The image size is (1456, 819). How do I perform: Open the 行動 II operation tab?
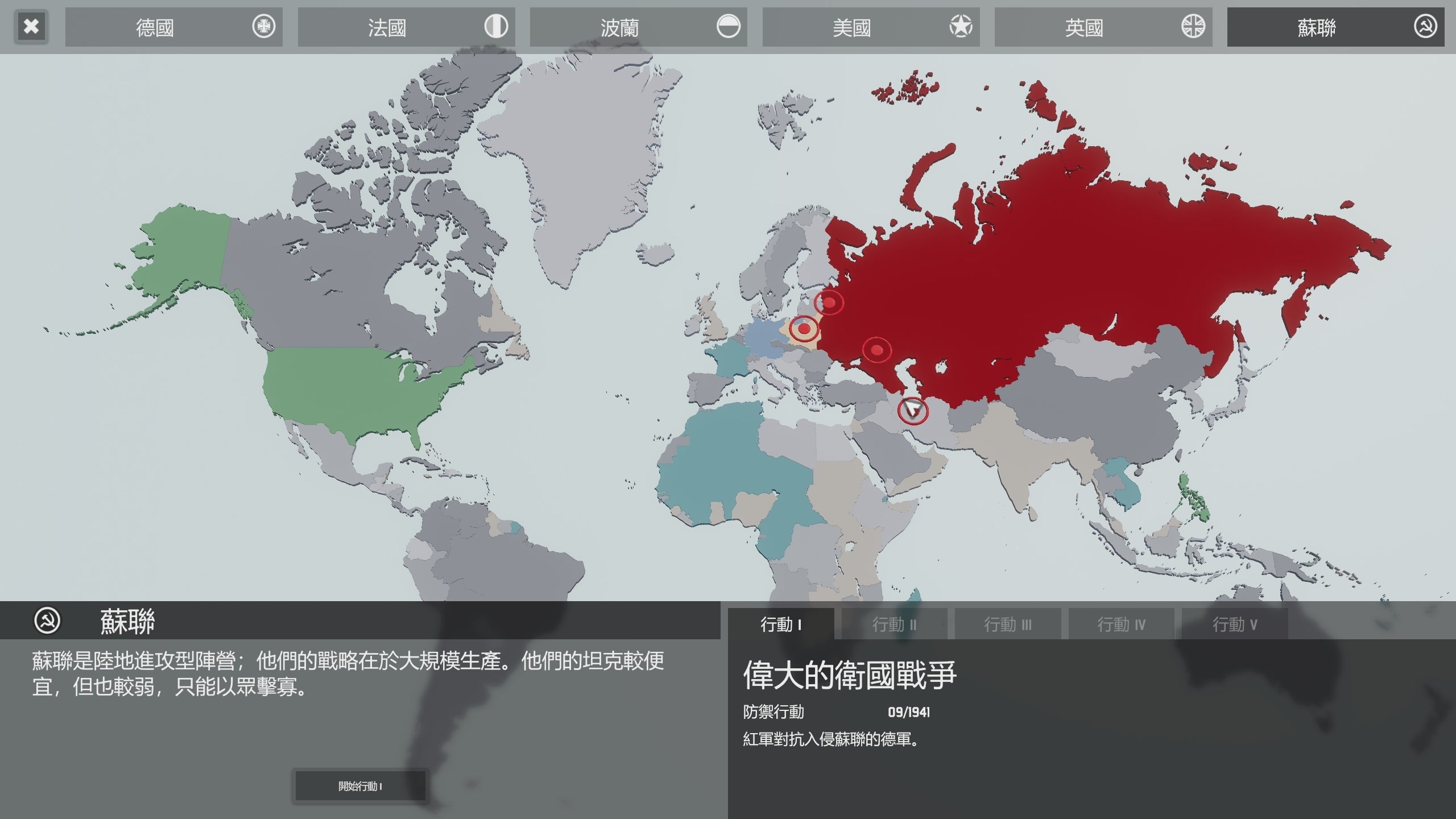click(x=894, y=624)
